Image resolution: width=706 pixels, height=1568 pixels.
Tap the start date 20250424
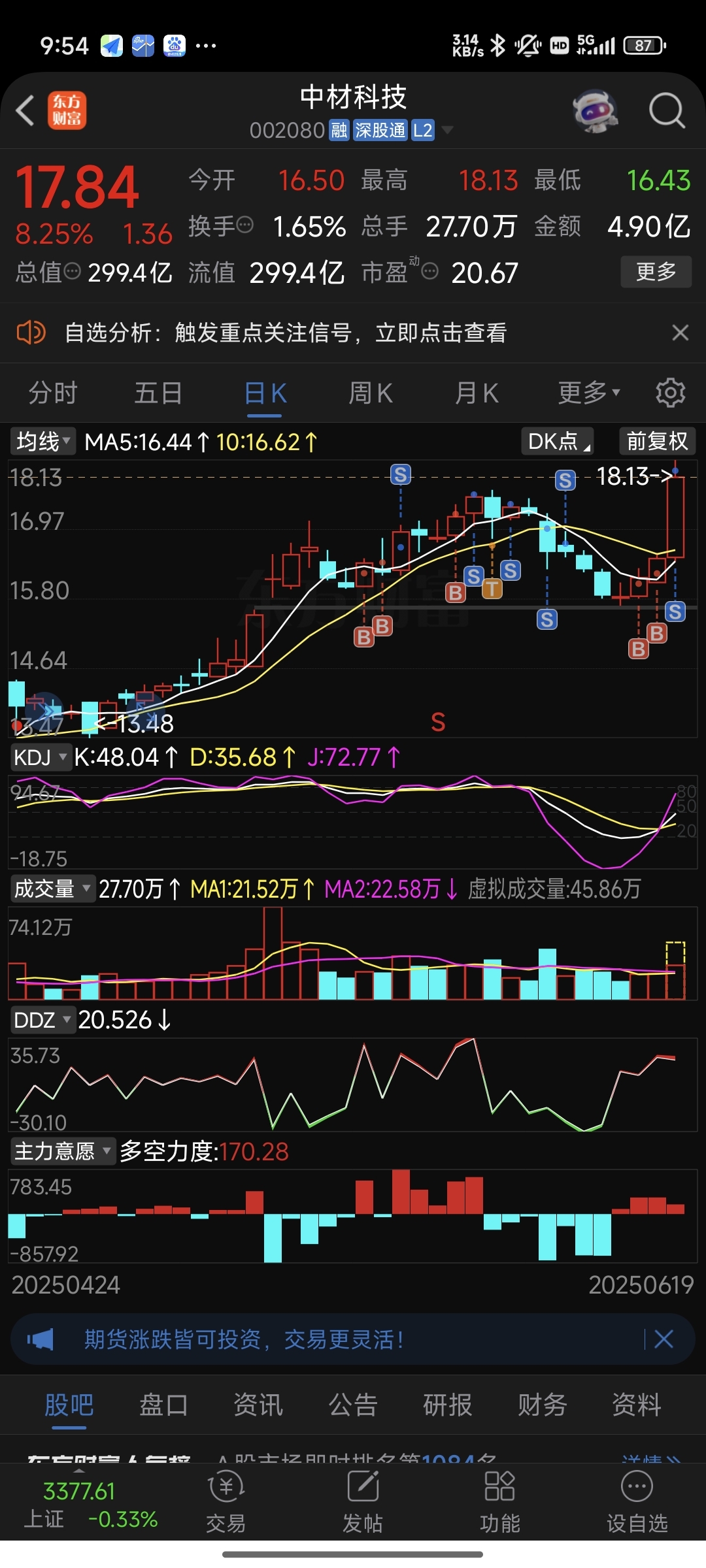point(66,1285)
